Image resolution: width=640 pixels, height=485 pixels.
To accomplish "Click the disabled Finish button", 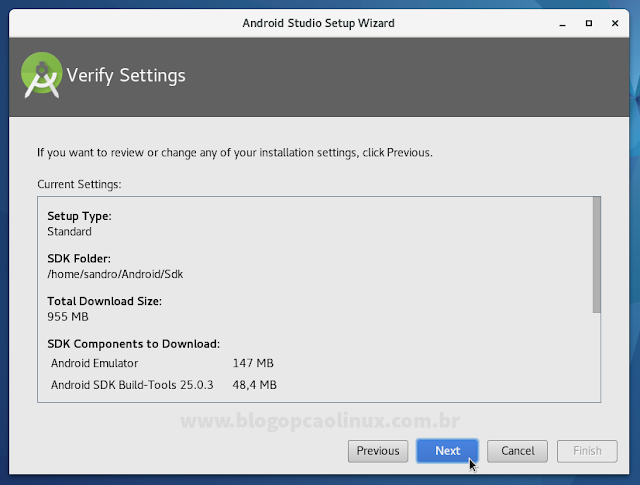I will pos(587,451).
